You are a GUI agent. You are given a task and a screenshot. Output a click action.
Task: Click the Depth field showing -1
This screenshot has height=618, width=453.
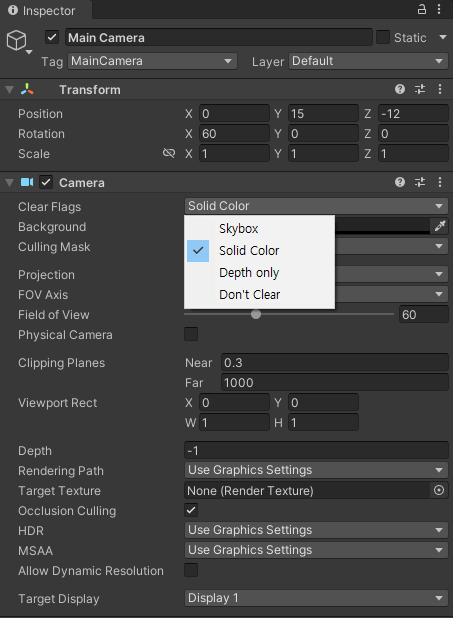pos(316,450)
